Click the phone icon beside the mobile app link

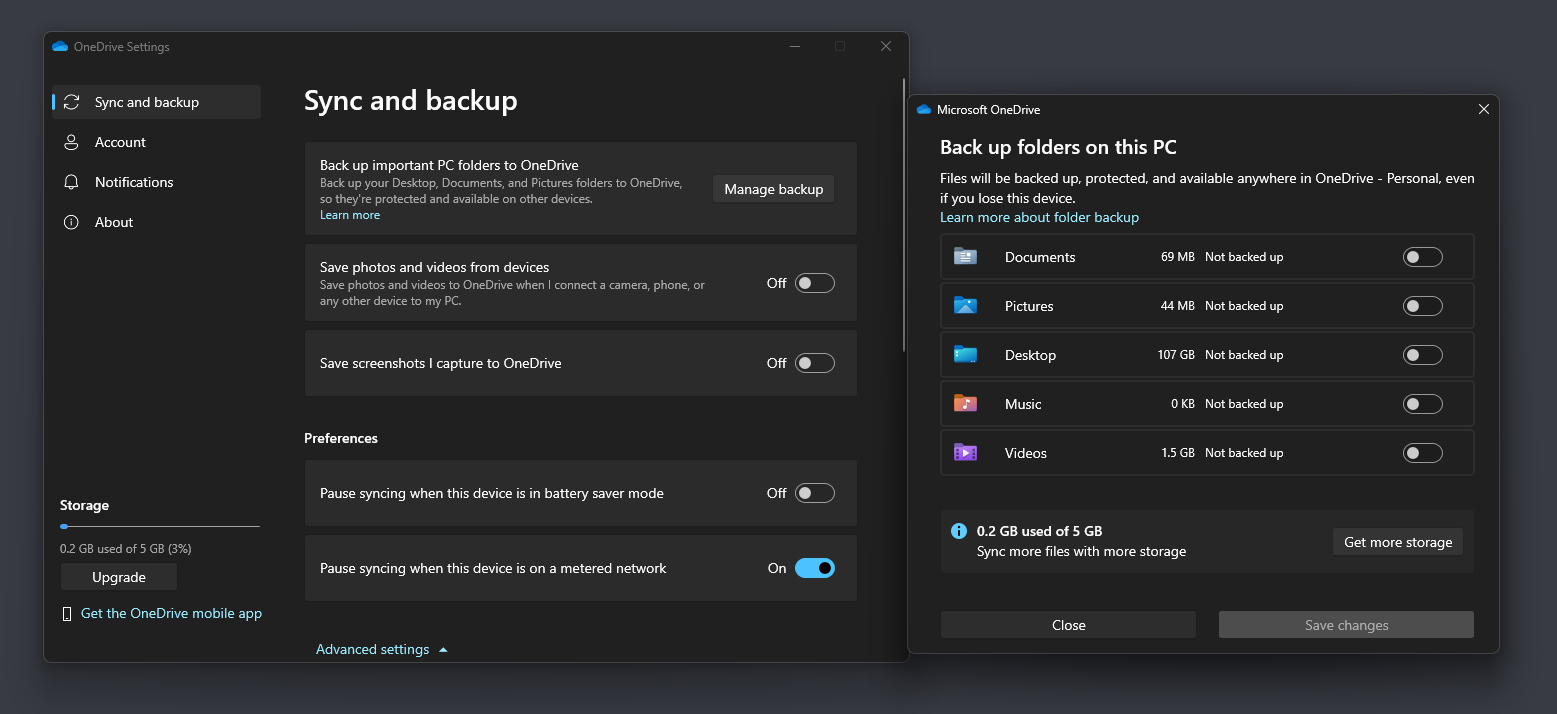point(67,613)
